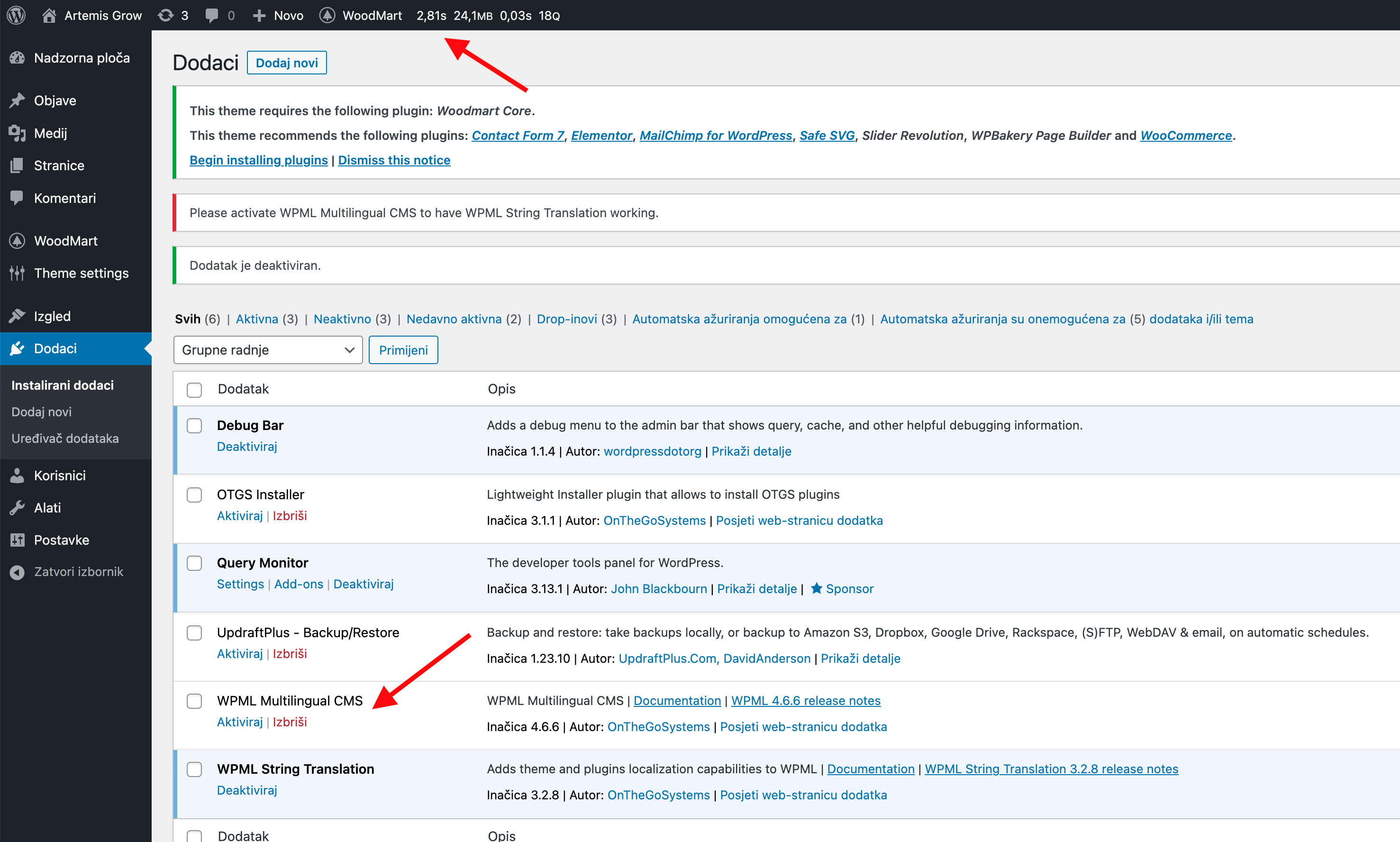The image size is (1400, 842).
Task: Click the Korisnici user icon
Action: click(x=18, y=476)
